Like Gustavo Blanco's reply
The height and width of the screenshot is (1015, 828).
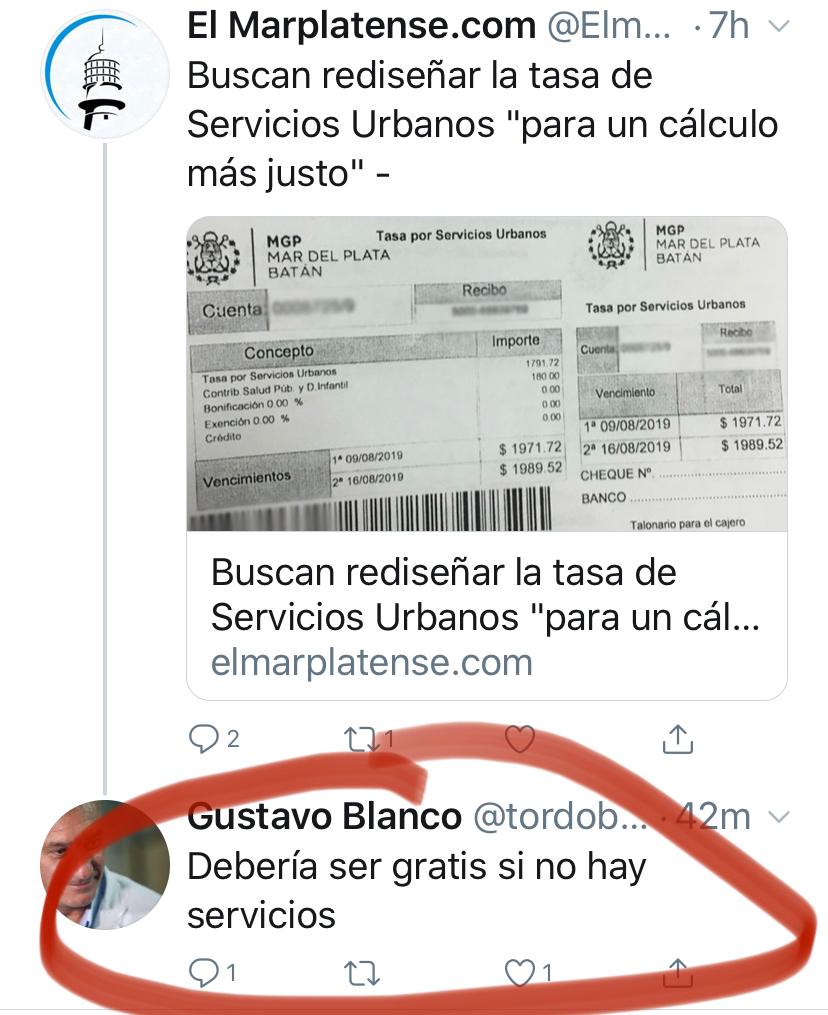[519, 972]
